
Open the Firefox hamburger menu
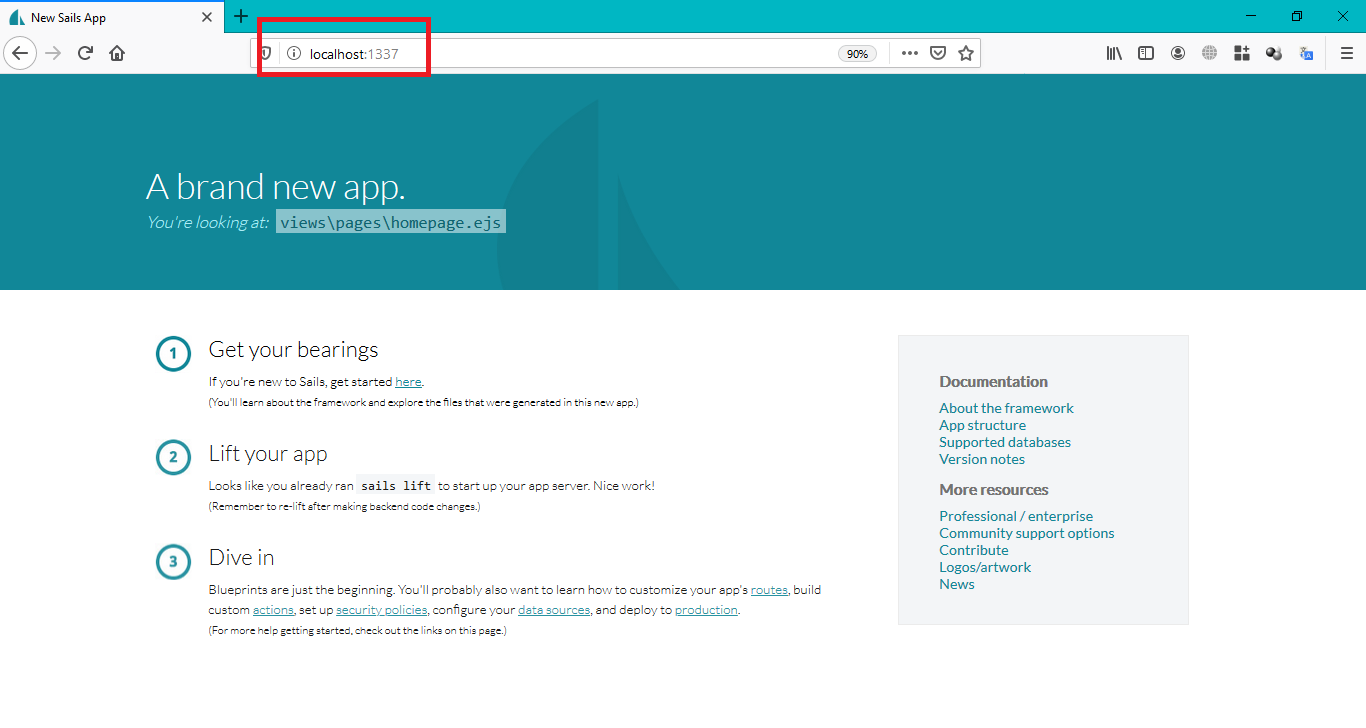(1346, 53)
